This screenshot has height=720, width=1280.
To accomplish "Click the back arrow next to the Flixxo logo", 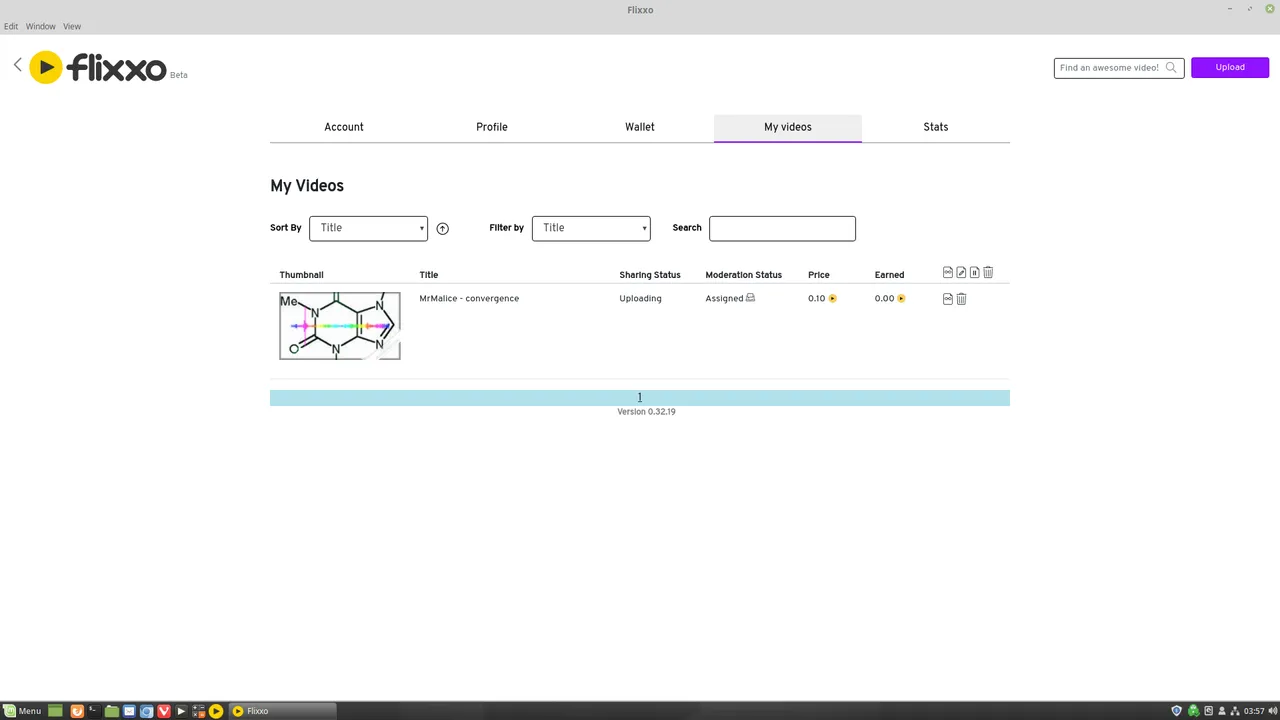I will (x=17, y=65).
